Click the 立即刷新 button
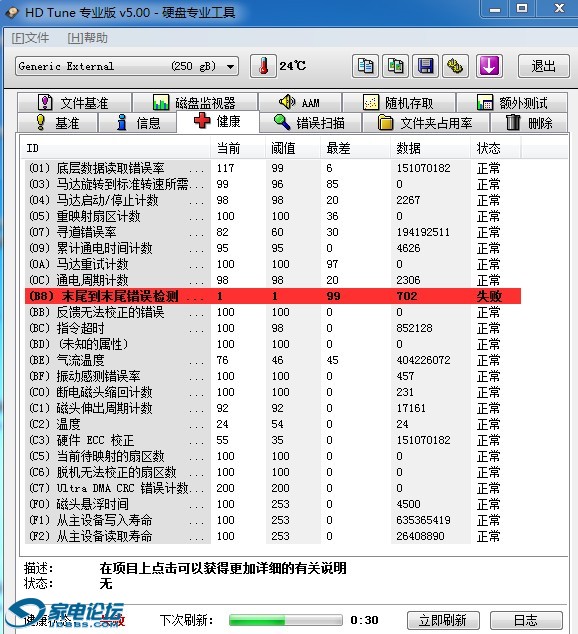The width and height of the screenshot is (578, 634). (443, 620)
